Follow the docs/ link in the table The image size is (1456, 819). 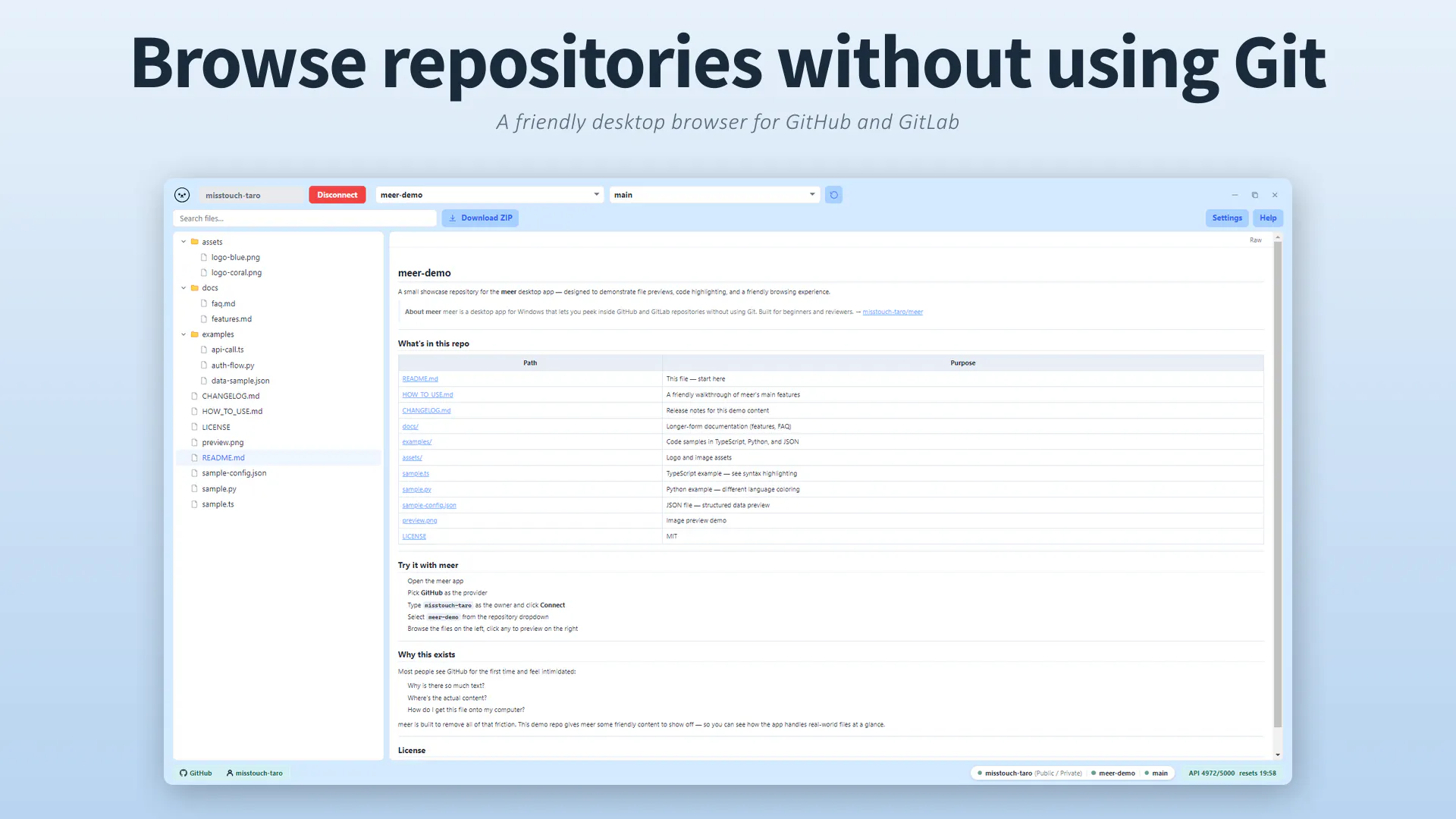410,427
